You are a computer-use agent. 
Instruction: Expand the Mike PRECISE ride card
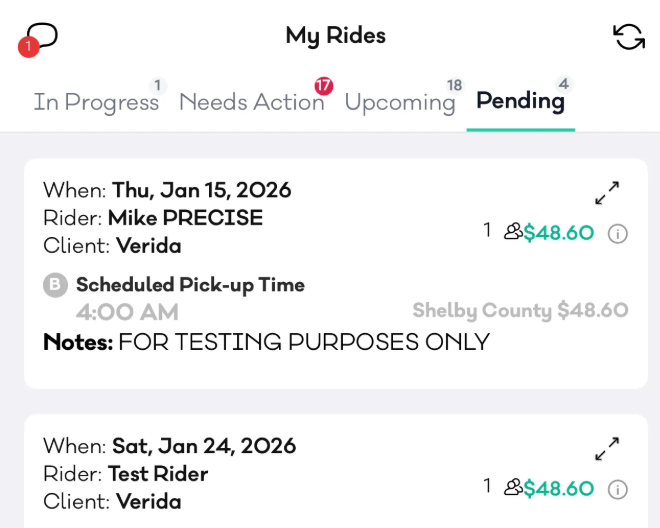(x=607, y=193)
